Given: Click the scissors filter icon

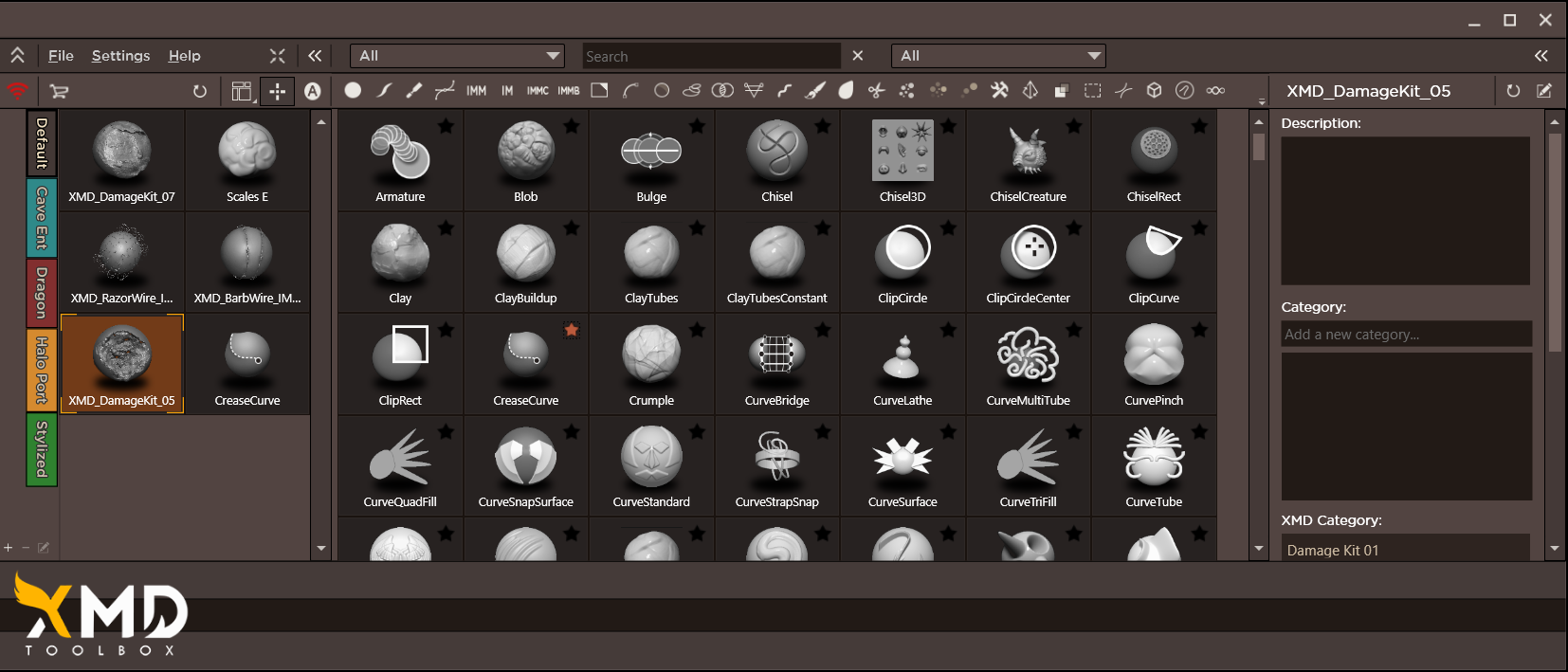Looking at the screenshot, I should 876,90.
